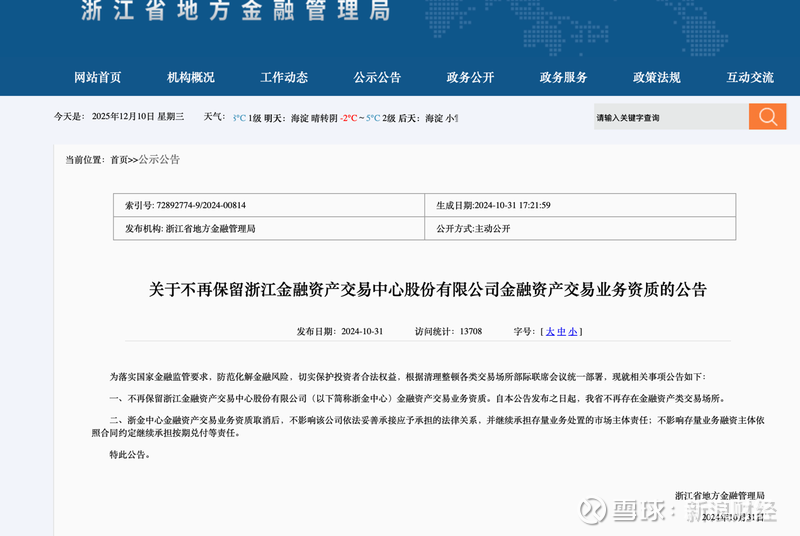Image resolution: width=800 pixels, height=536 pixels.
Task: Click the 生成日期 2024-10-31 17:21:59 cell
Action: 580,205
